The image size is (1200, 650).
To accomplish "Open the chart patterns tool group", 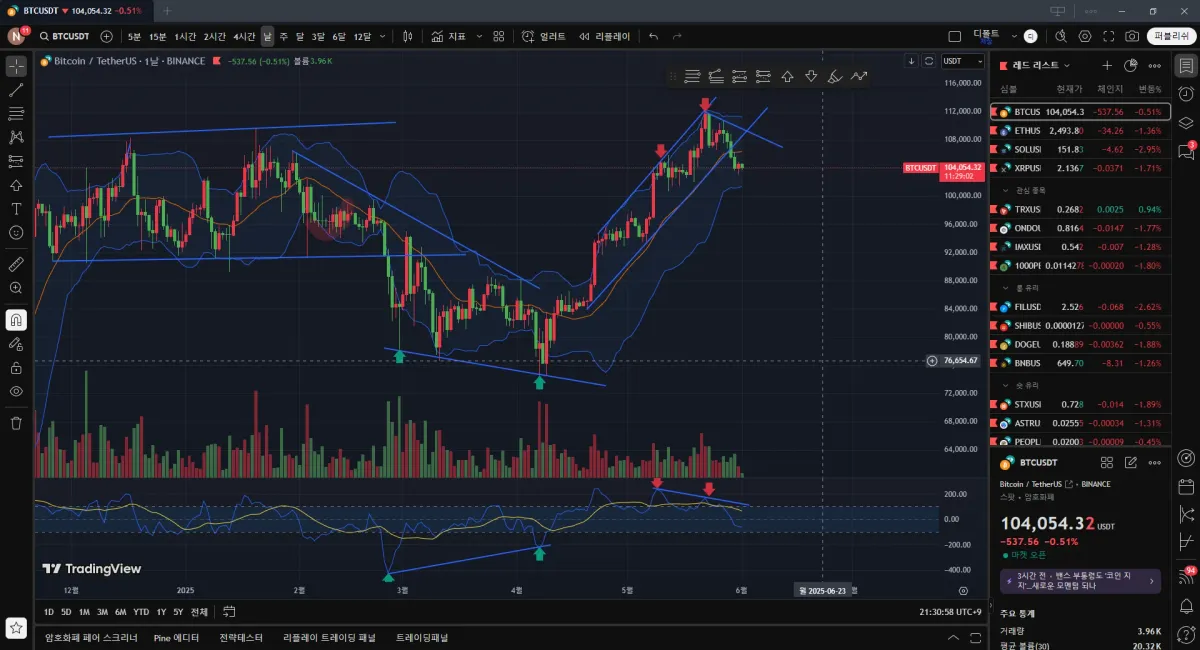I will pos(16,137).
